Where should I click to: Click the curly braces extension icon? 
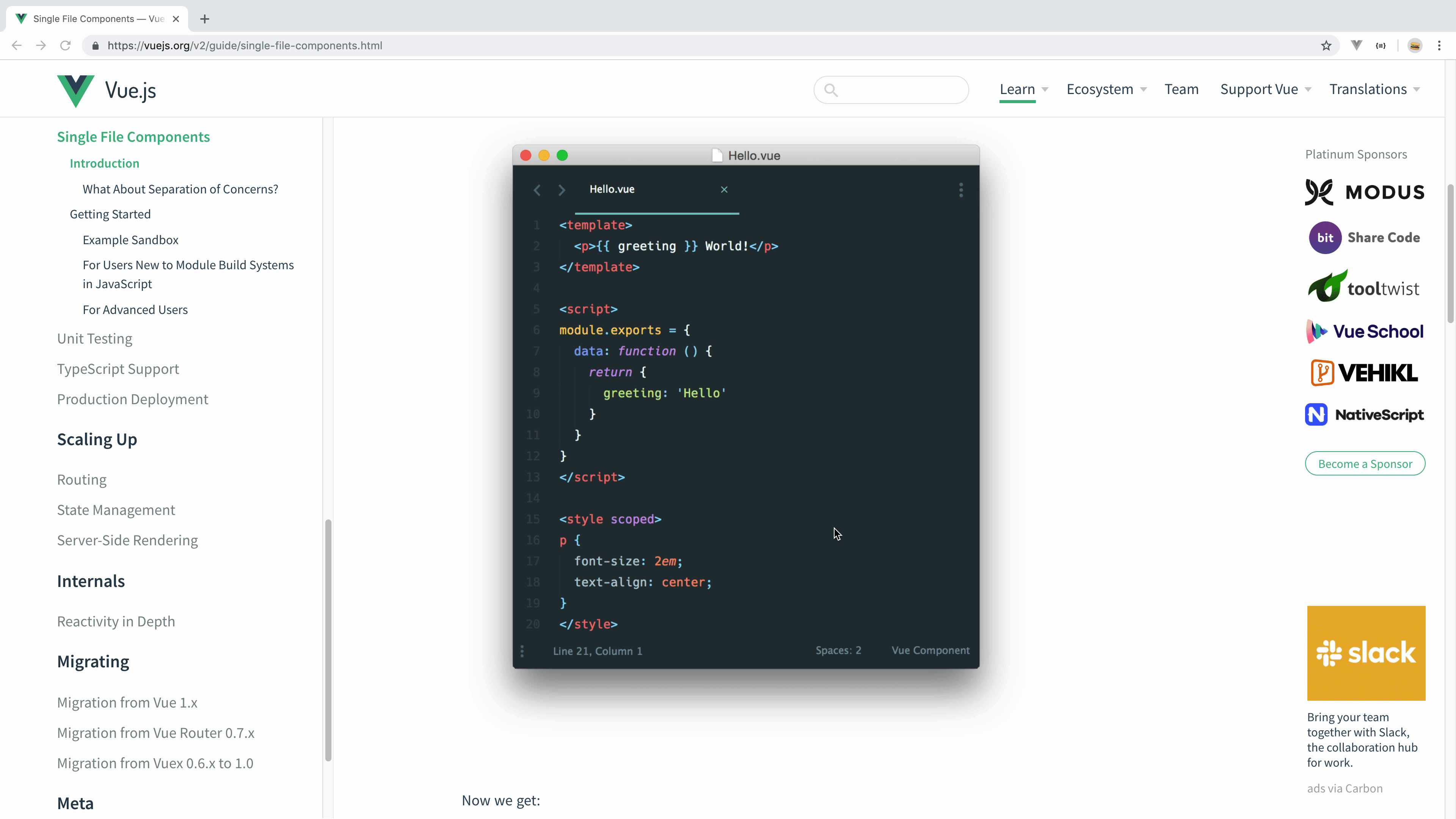pos(1381,46)
